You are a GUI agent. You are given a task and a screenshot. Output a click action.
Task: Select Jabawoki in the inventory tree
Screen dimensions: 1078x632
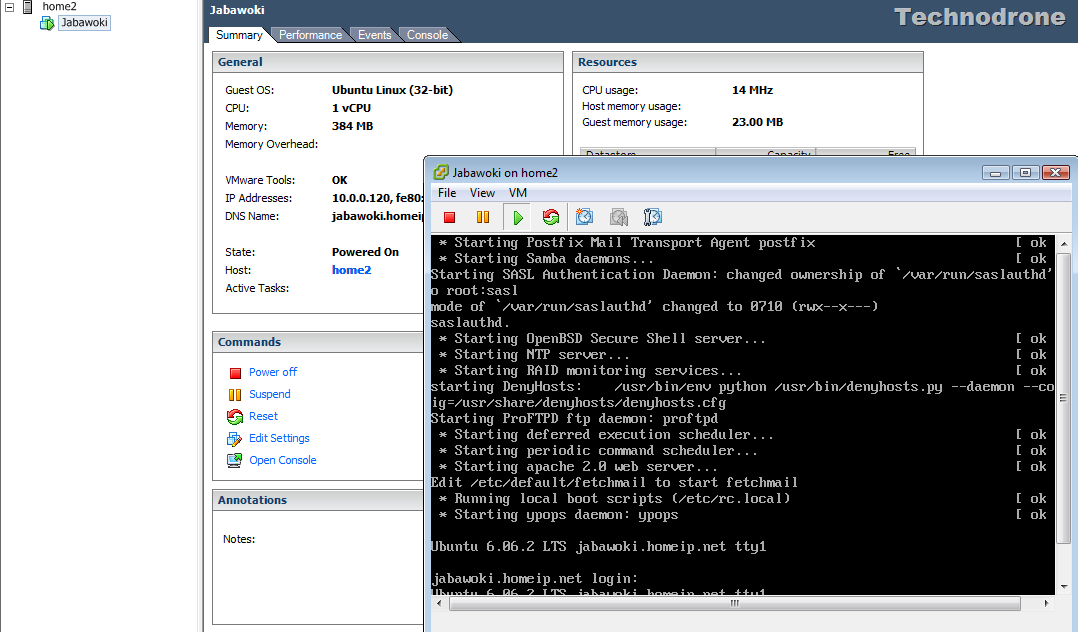tap(84, 23)
